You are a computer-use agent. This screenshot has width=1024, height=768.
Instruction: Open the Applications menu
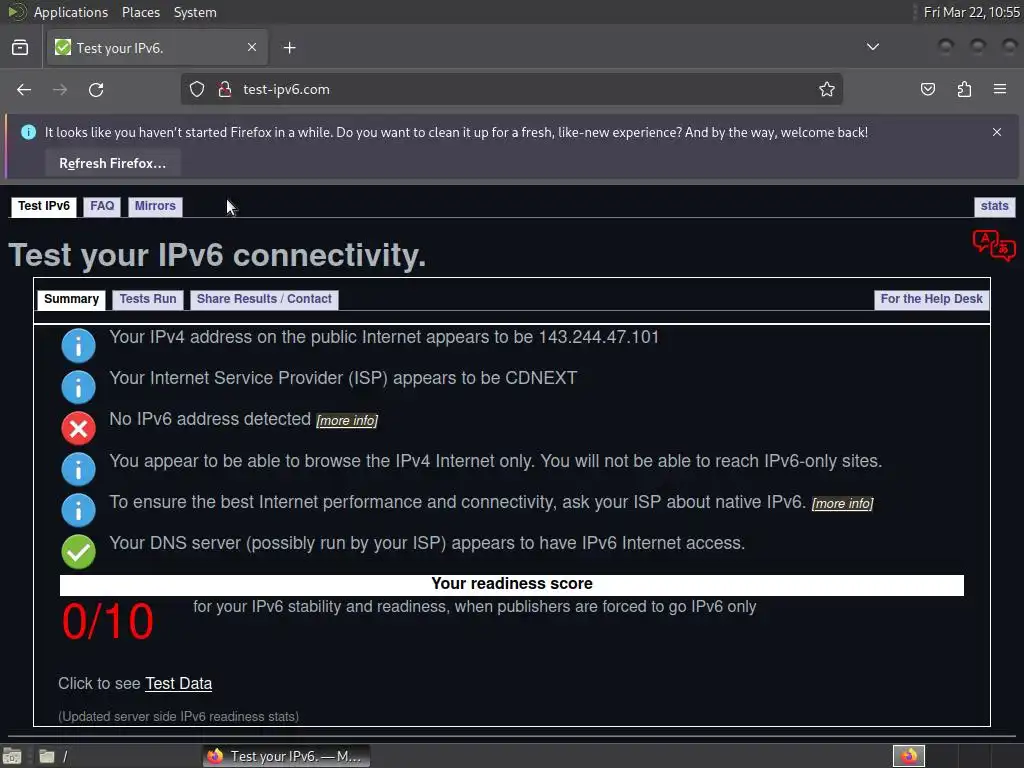pyautogui.click(x=71, y=12)
